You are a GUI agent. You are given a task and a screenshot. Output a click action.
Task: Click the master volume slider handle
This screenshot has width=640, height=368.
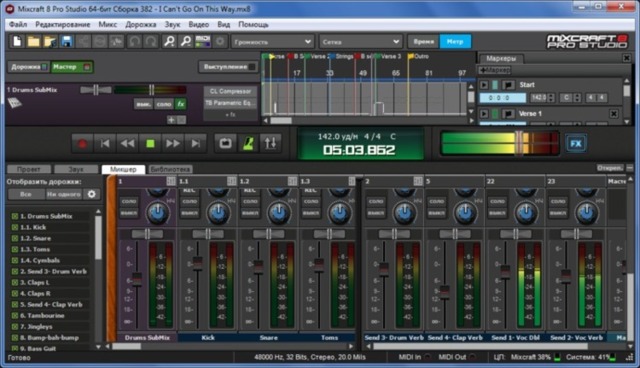(x=520, y=143)
